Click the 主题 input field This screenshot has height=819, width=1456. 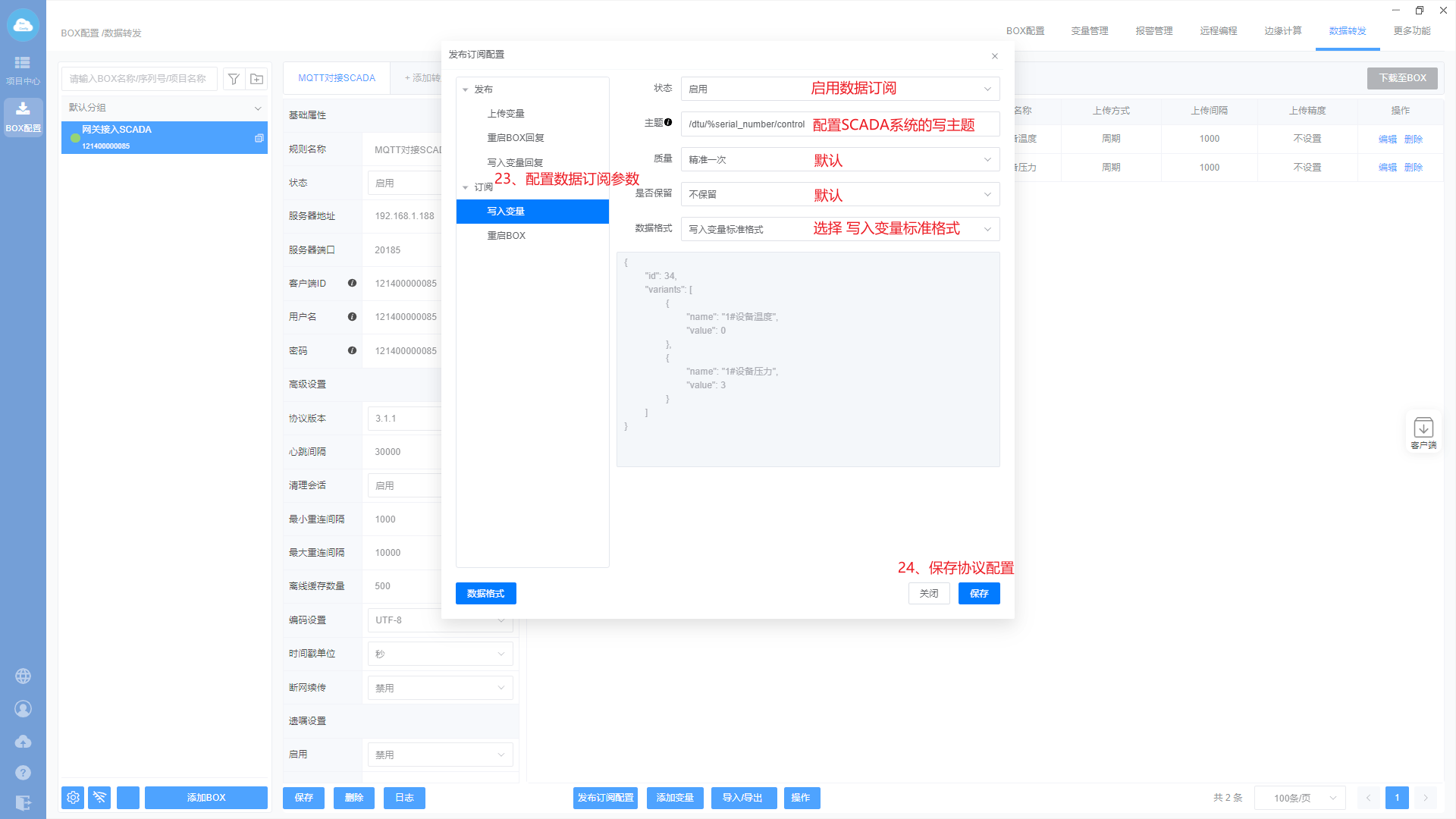coord(747,124)
